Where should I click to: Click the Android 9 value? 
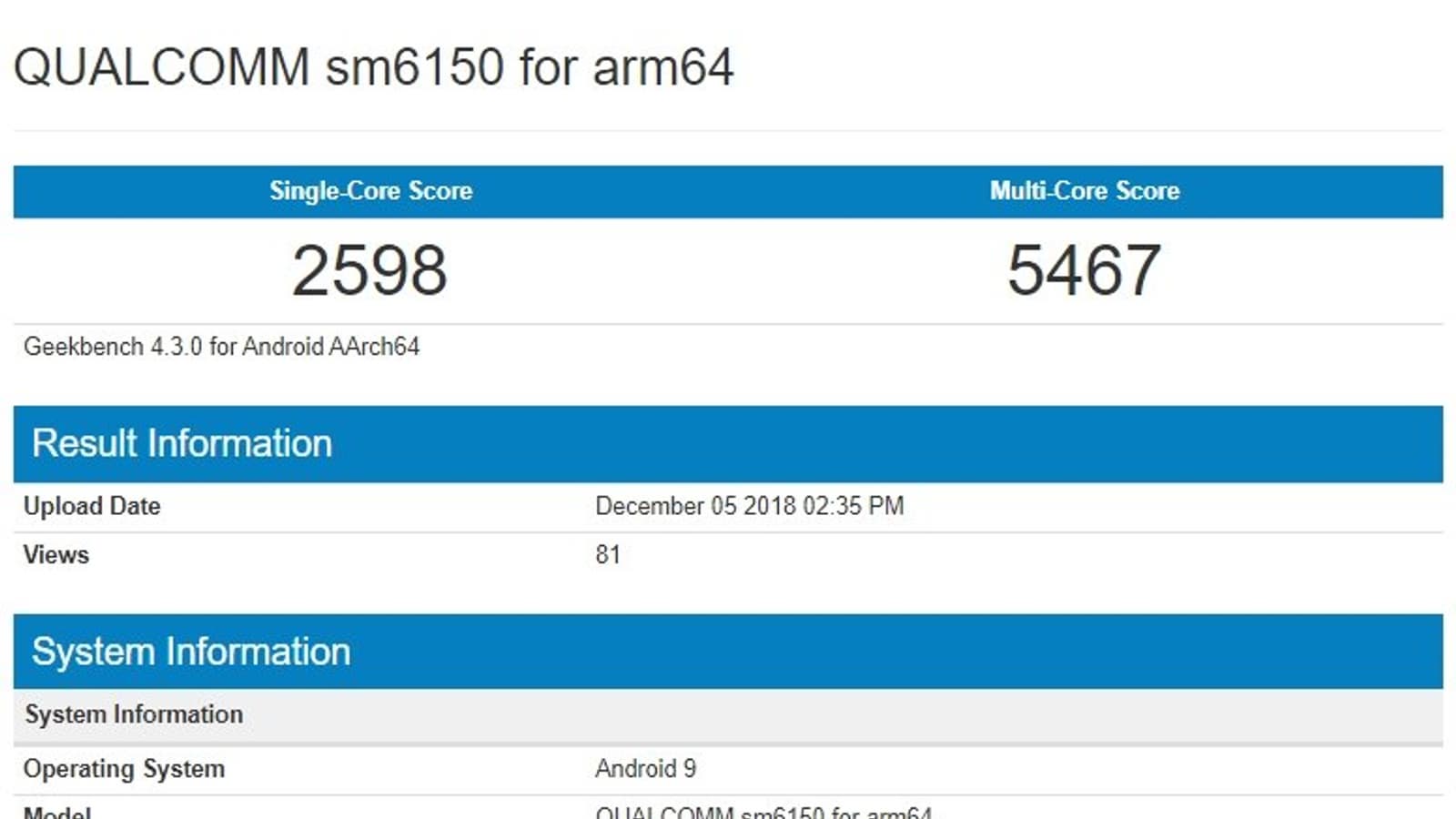pos(645,769)
